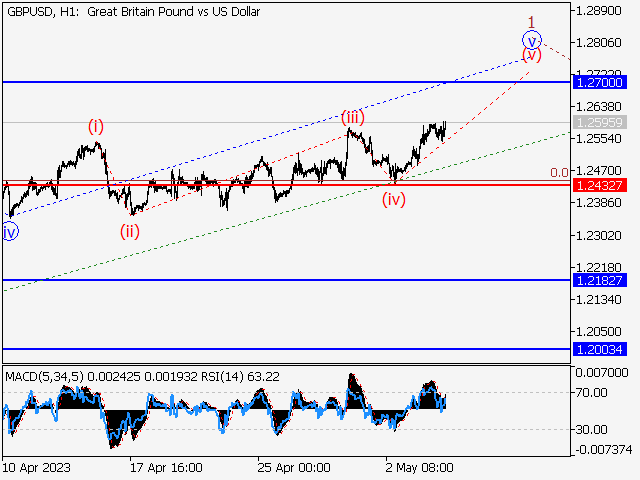Click the 0.007000 MACD scale value

coord(602,372)
